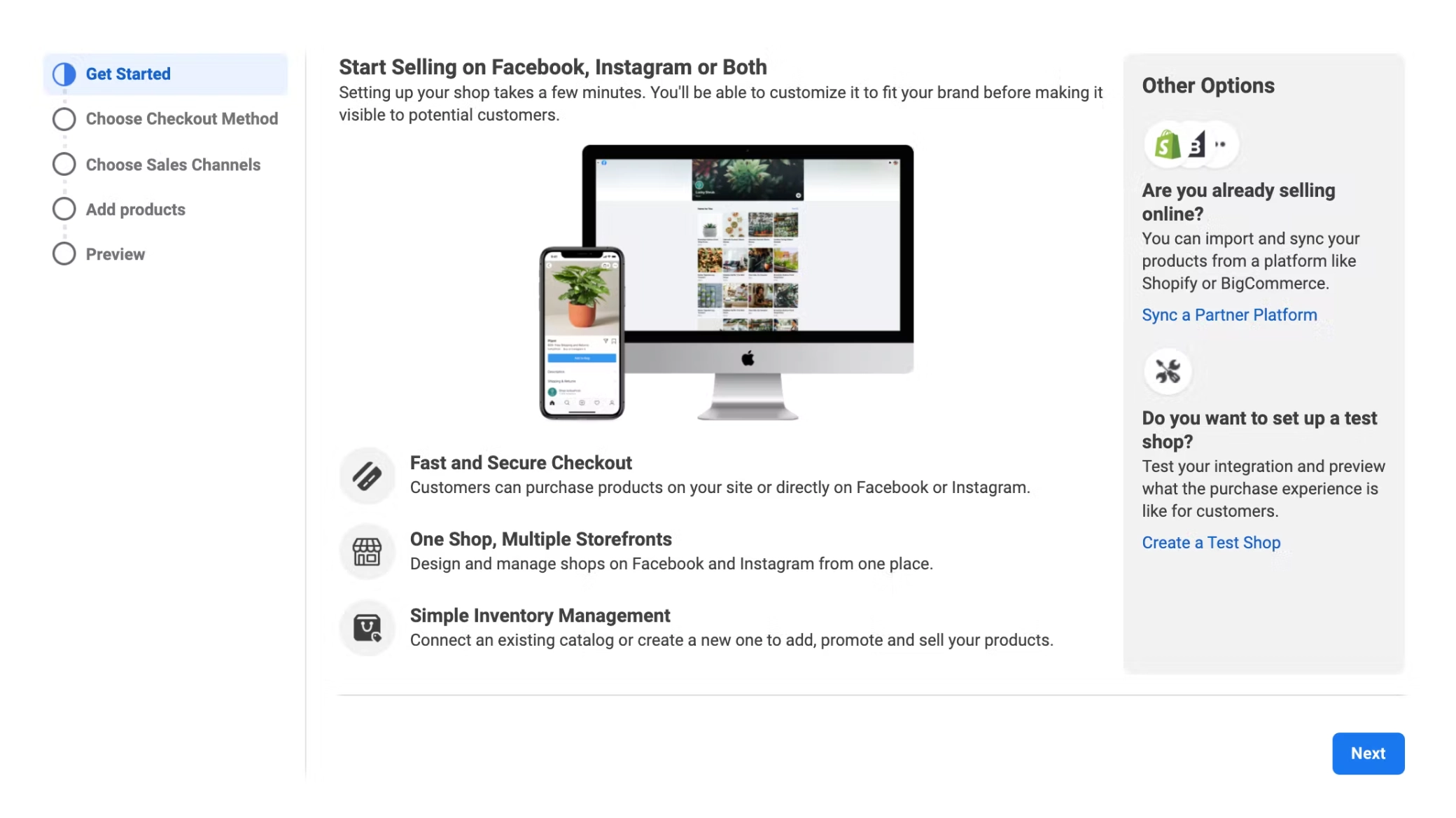Click Create a Test Shop link
This screenshot has width=1456, height=818.
[1211, 542]
